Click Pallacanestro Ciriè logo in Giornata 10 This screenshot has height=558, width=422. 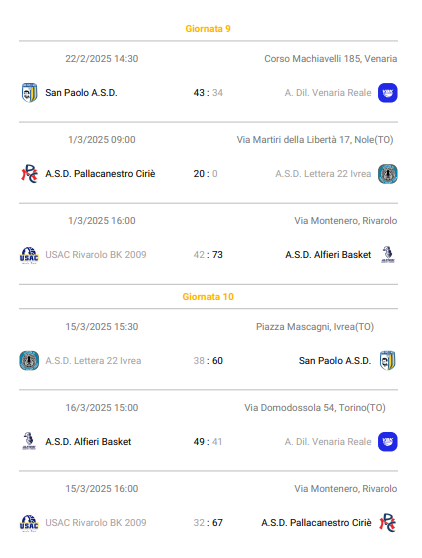[x=387, y=523]
